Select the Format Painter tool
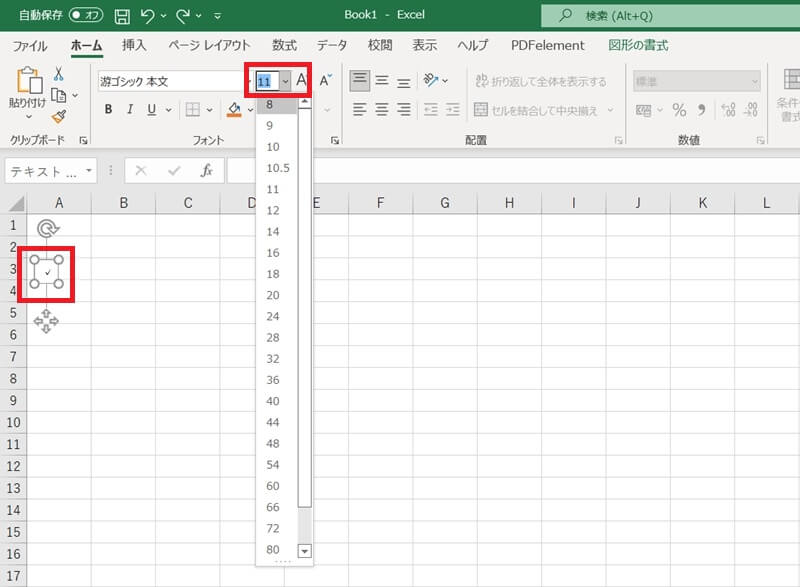The width and height of the screenshot is (800, 587). coord(59,116)
